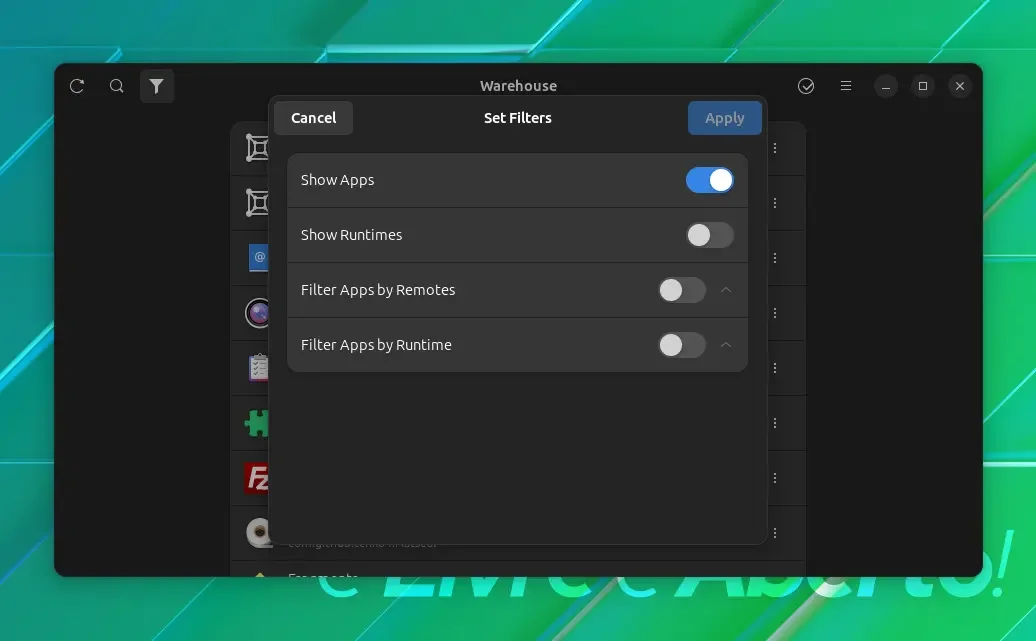Image resolution: width=1036 pixels, height=641 pixels.
Task: Open the hamburger main menu
Action: click(846, 86)
